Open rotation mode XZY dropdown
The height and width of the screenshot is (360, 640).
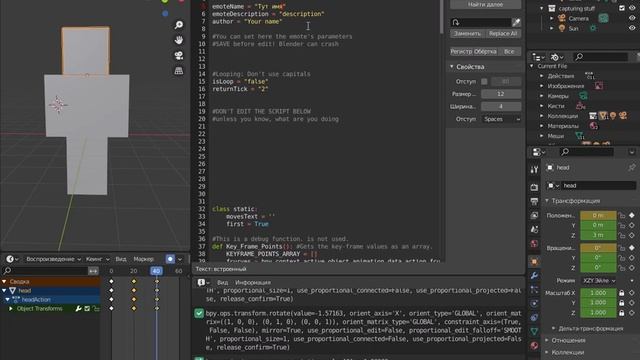click(598, 280)
